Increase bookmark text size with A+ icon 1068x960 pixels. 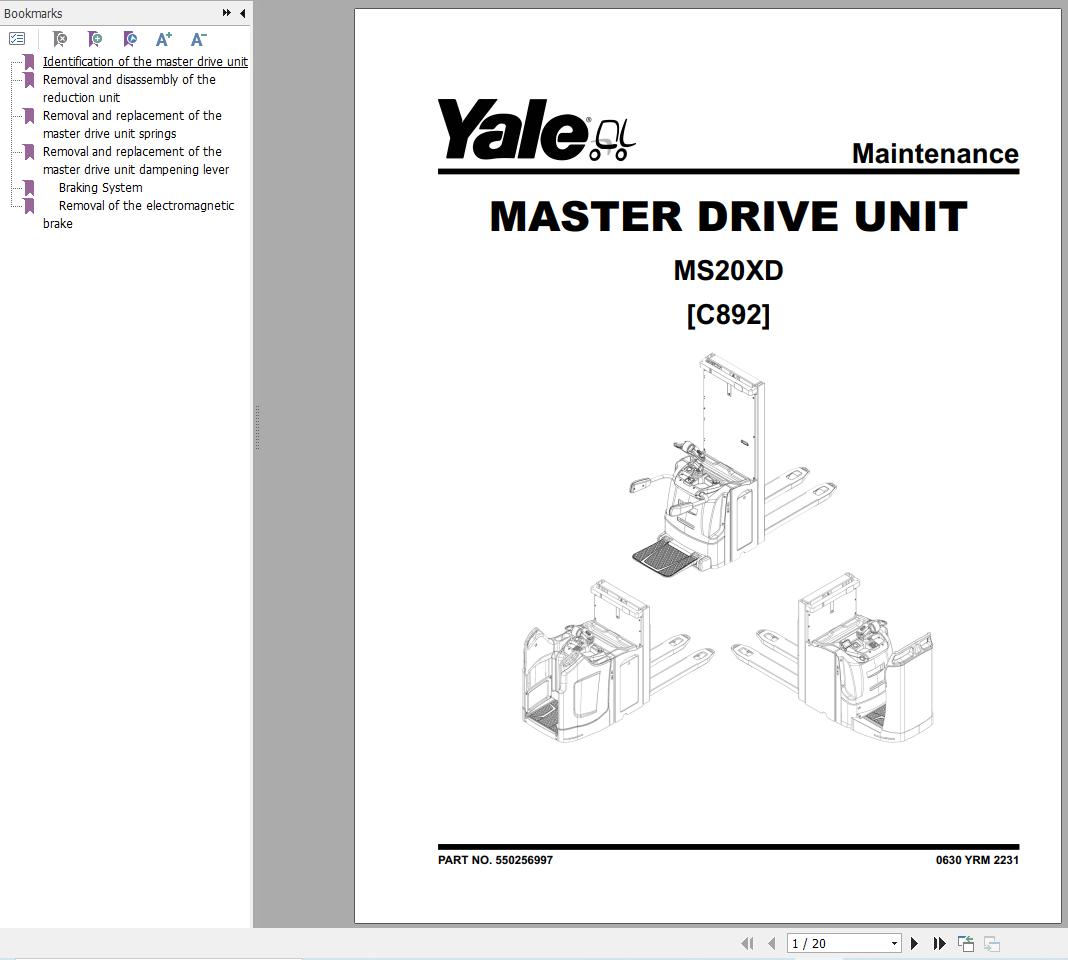tap(164, 39)
